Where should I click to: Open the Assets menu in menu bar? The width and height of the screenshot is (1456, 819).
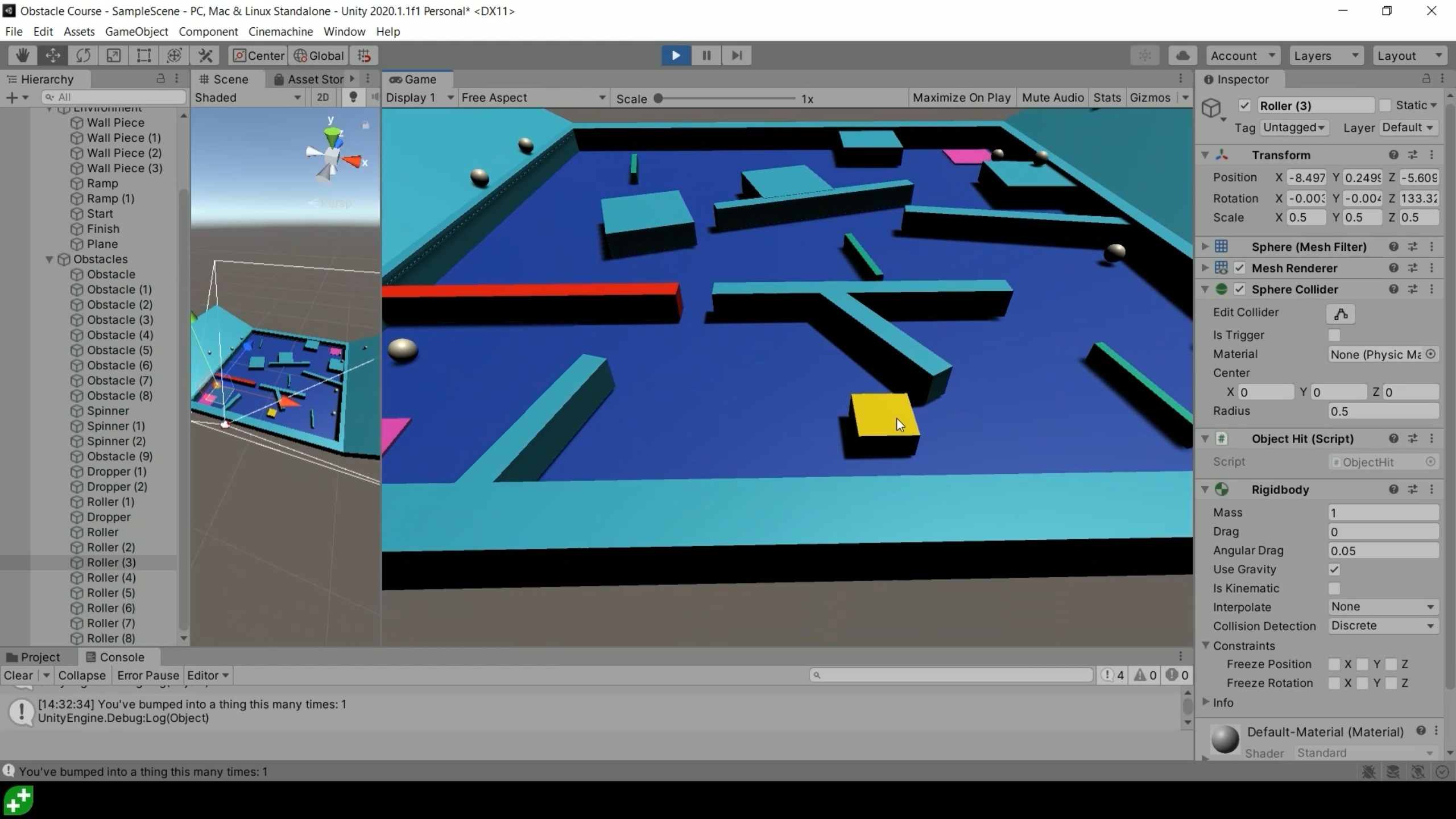[x=78, y=31]
